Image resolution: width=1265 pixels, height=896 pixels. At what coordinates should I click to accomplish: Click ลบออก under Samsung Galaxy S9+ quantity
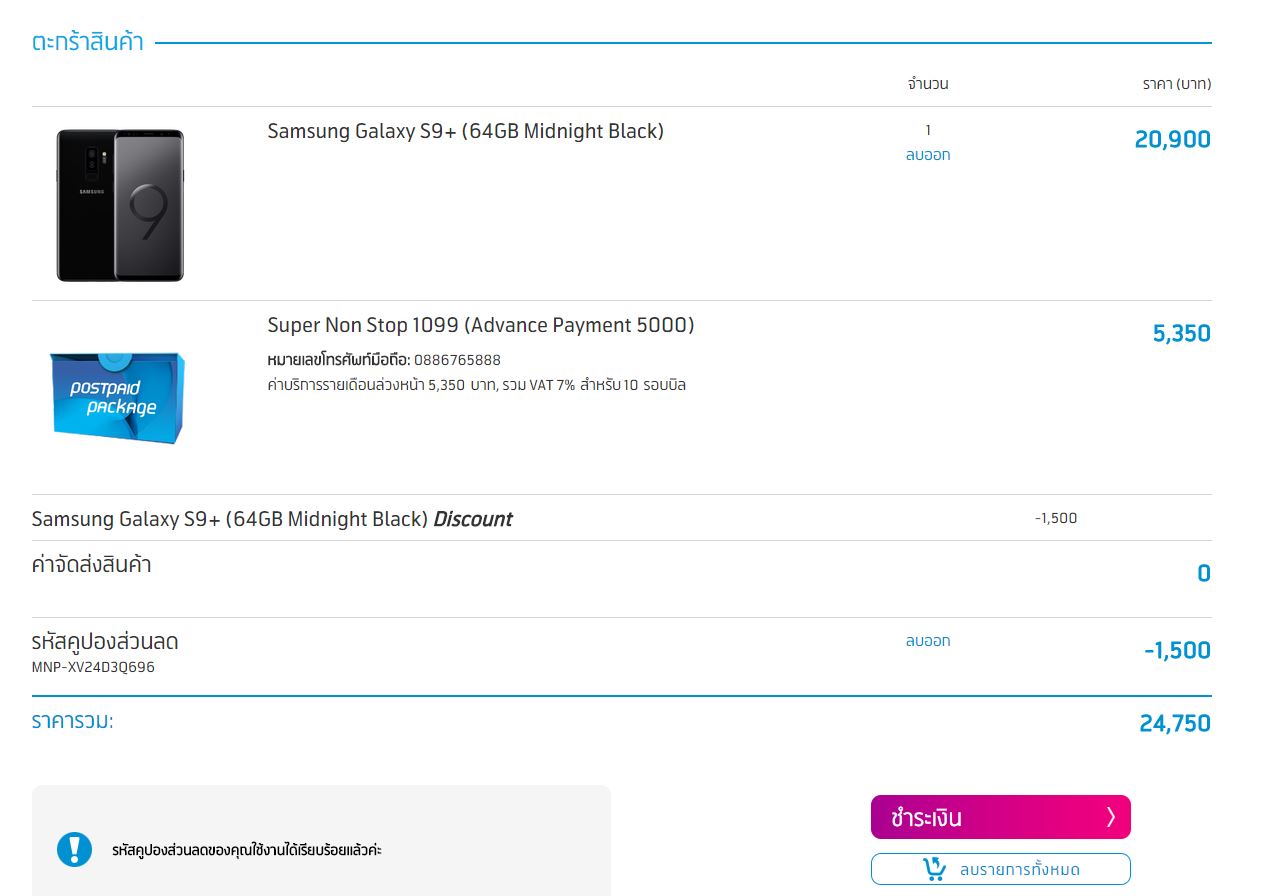928,155
